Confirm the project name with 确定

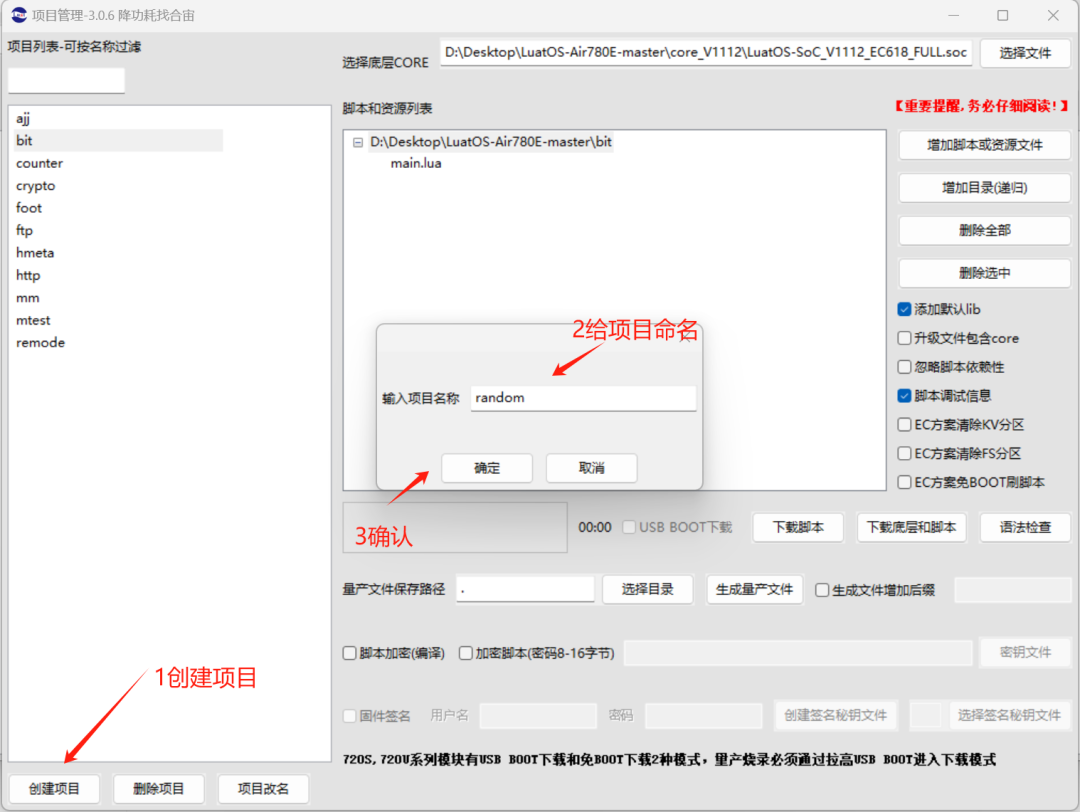486,468
